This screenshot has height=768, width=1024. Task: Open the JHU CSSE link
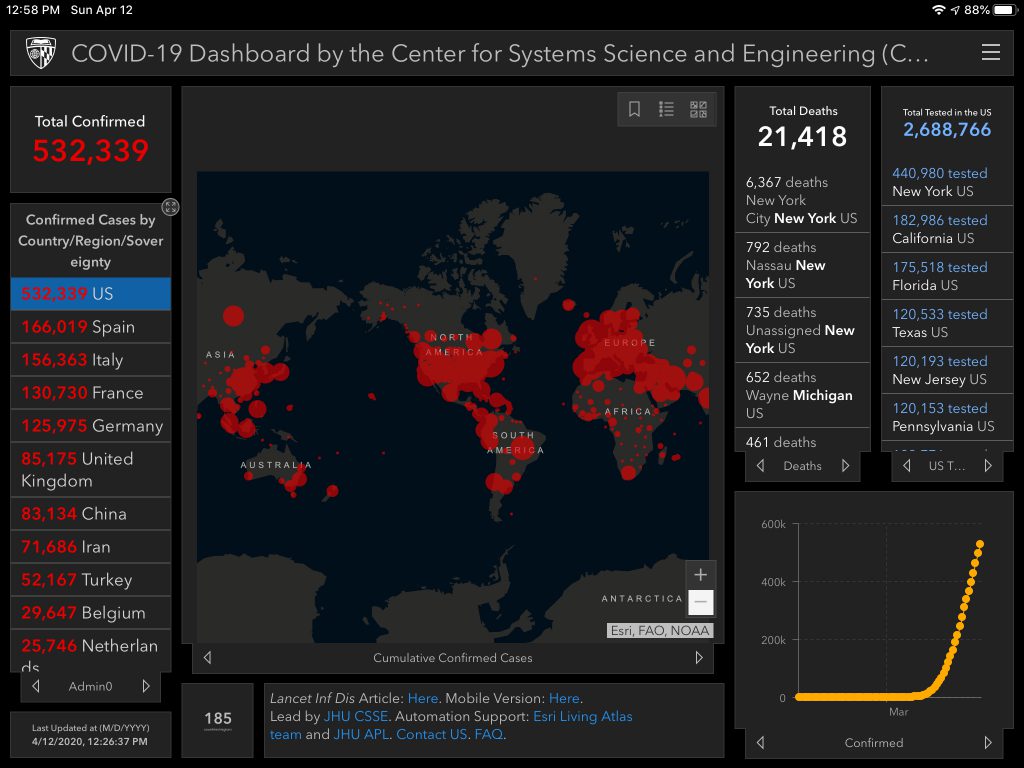click(x=357, y=717)
